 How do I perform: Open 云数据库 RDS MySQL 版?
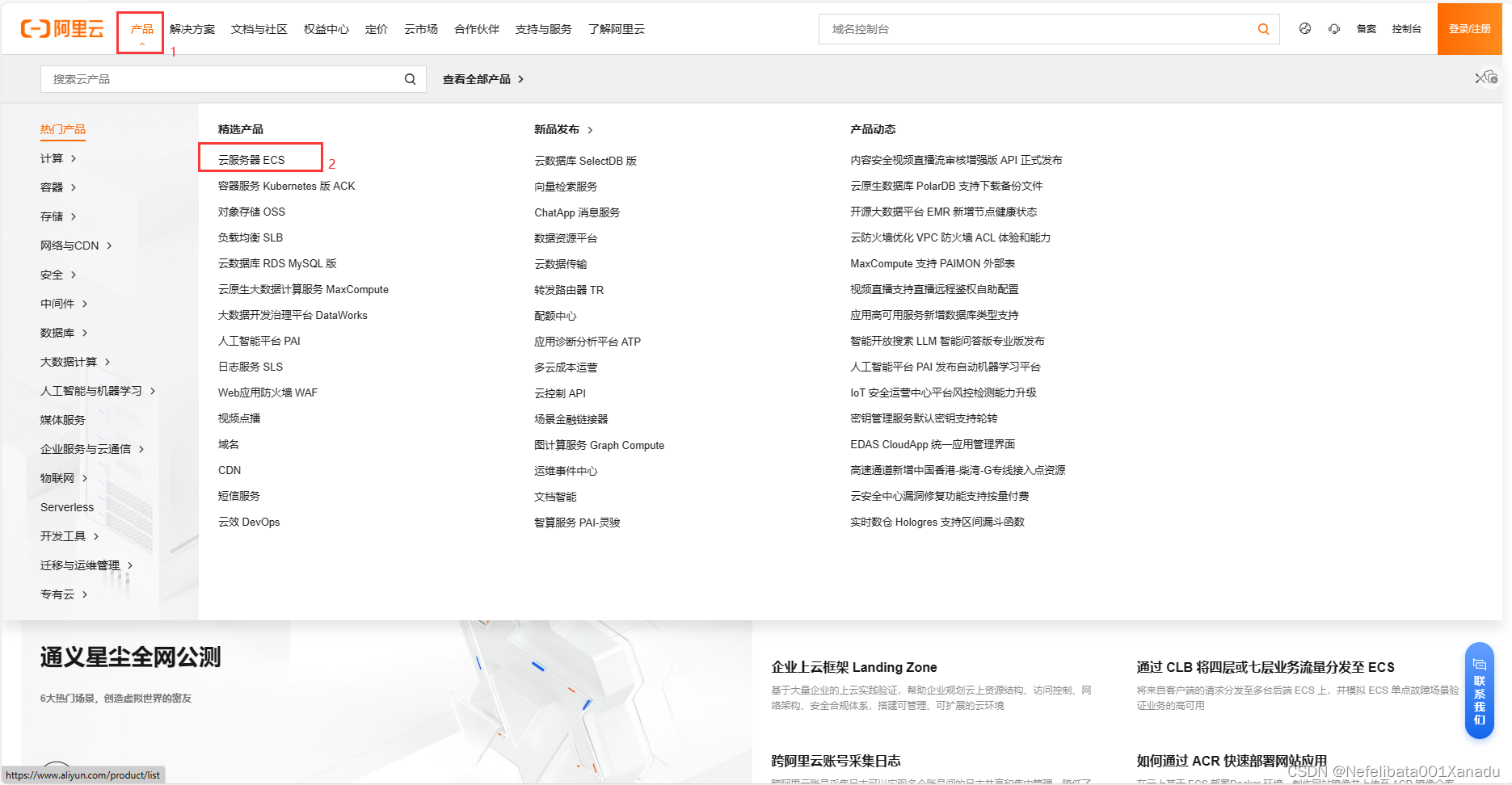[x=277, y=263]
